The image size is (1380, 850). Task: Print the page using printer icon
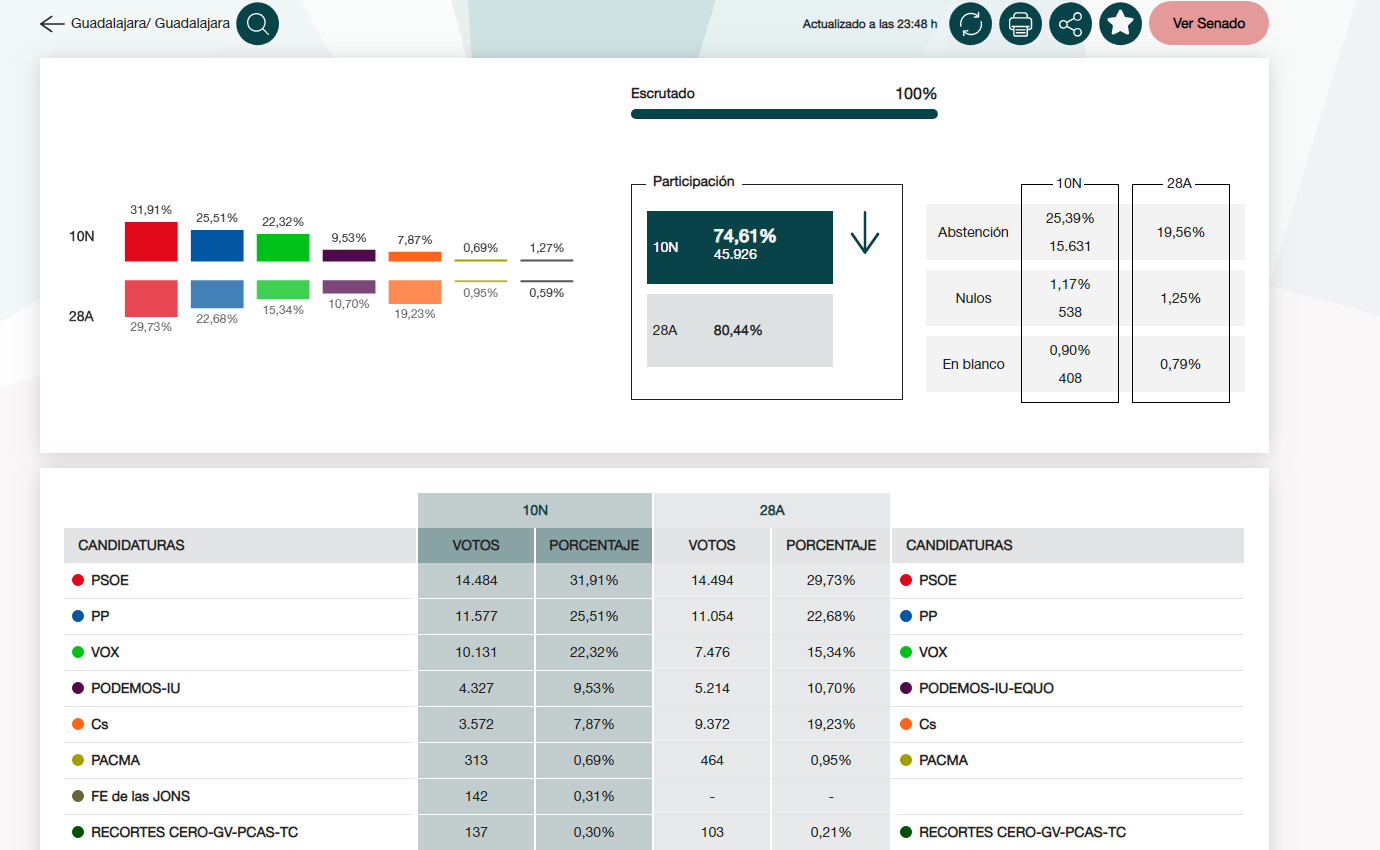pyautogui.click(x=1020, y=24)
